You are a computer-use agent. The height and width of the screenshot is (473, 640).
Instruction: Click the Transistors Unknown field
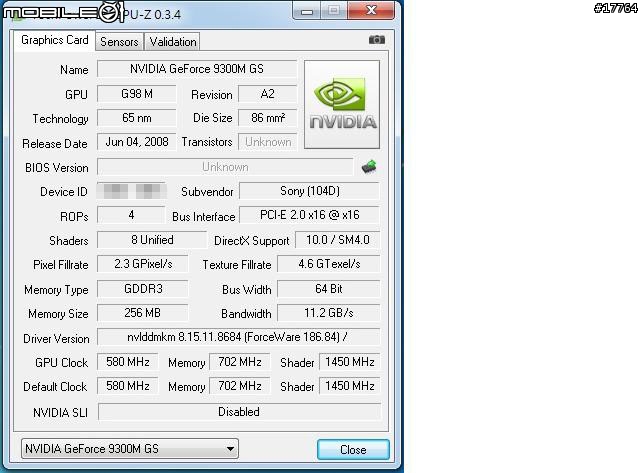point(267,142)
